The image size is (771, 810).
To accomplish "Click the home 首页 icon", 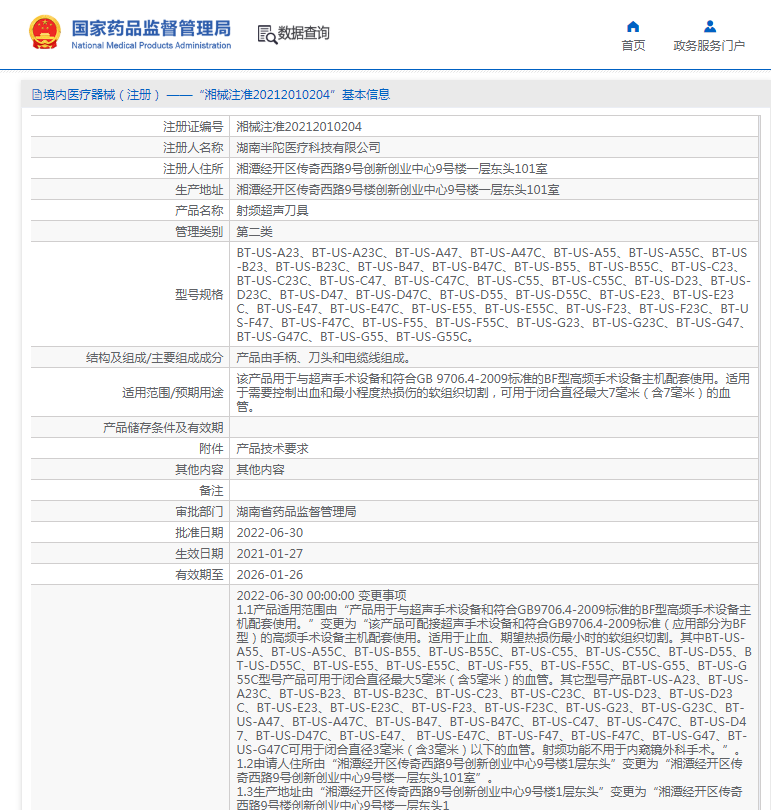I will click(633, 26).
